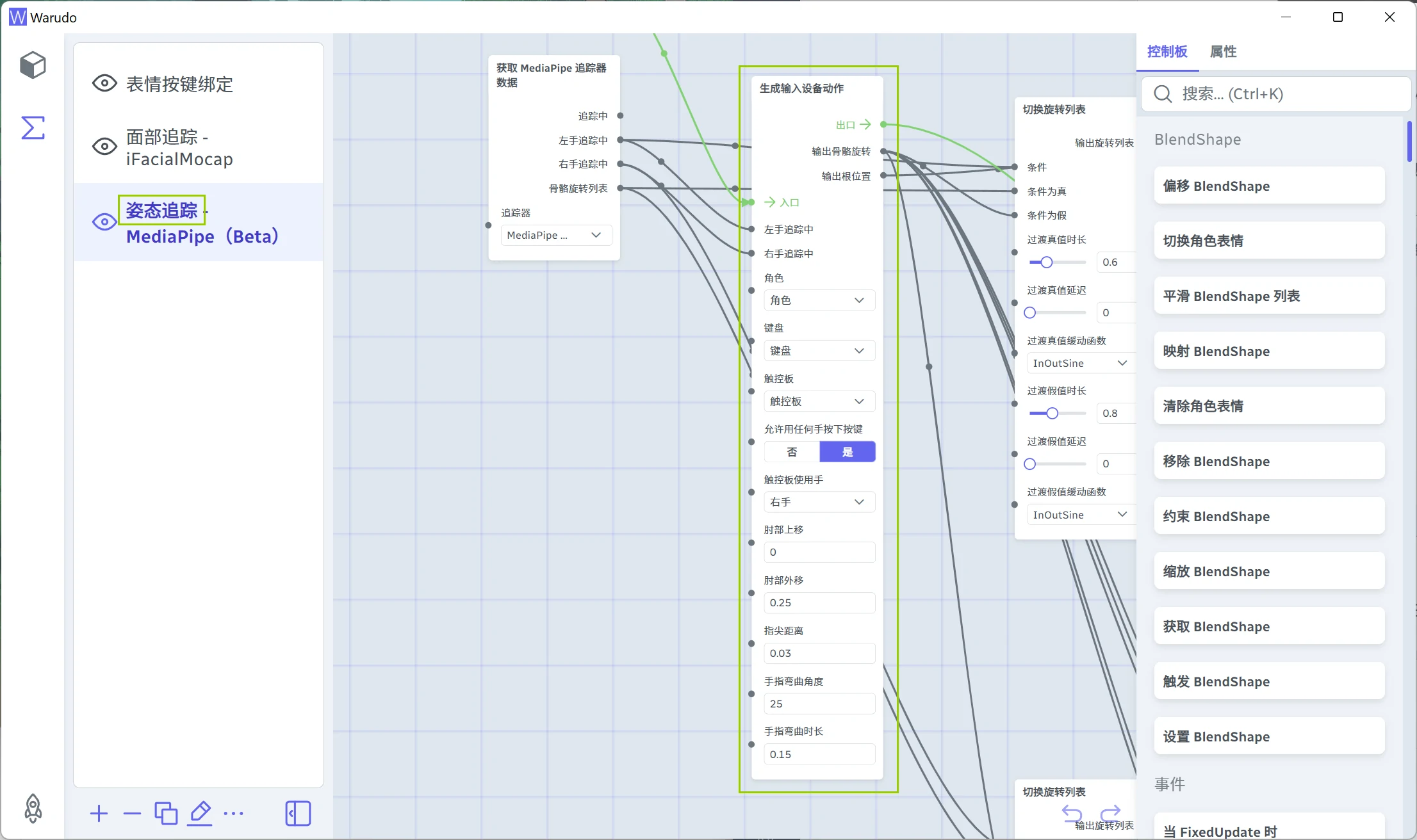Add the 设置 BlendShape node
Image resolution: width=1417 pixels, height=840 pixels.
(x=1269, y=736)
